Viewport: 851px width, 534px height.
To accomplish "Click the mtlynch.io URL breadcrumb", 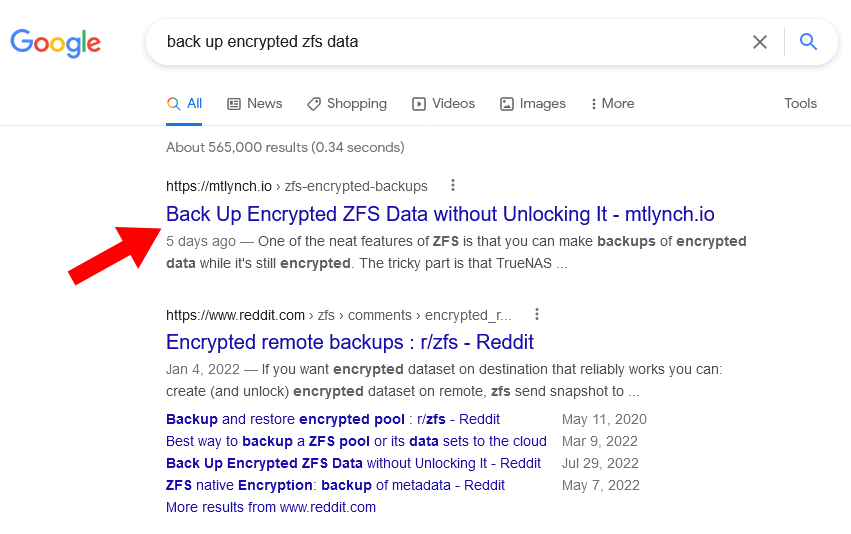I will (219, 186).
